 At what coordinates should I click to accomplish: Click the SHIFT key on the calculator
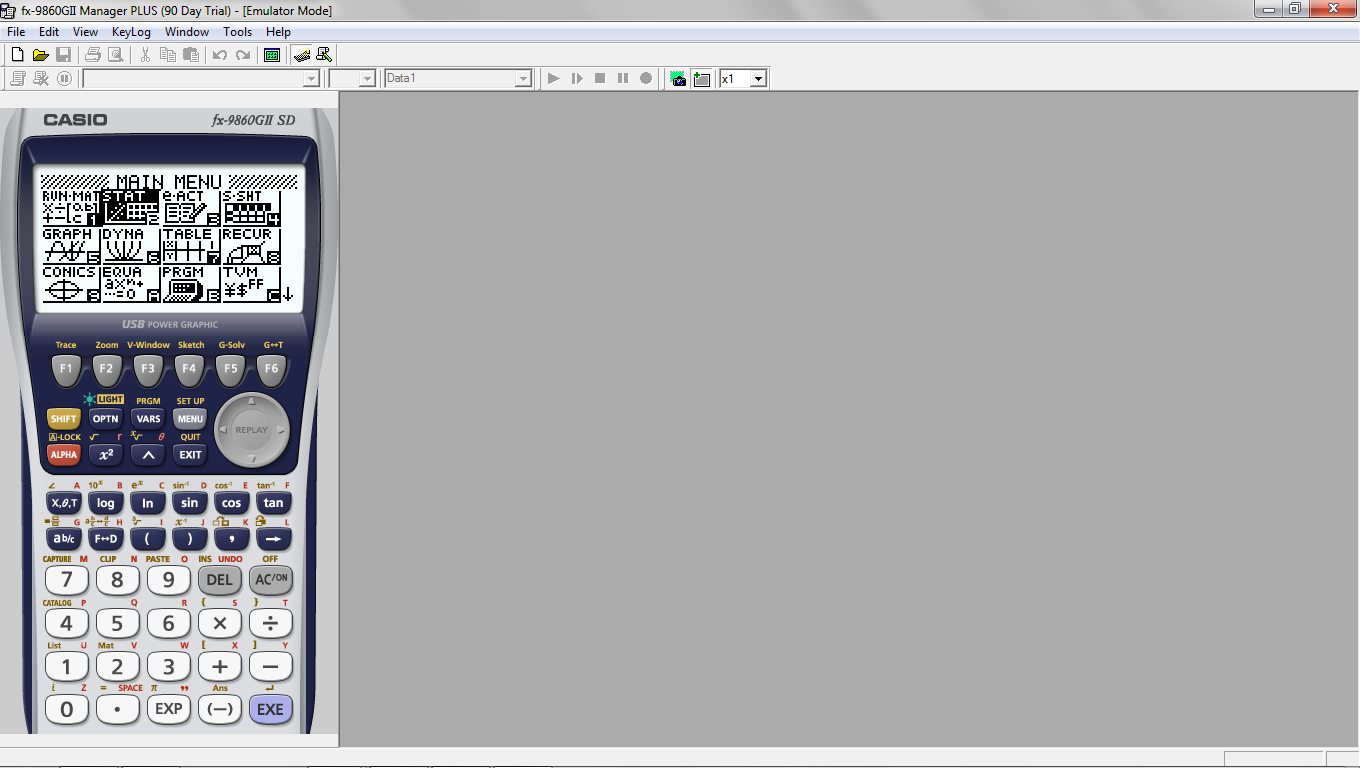click(64, 419)
